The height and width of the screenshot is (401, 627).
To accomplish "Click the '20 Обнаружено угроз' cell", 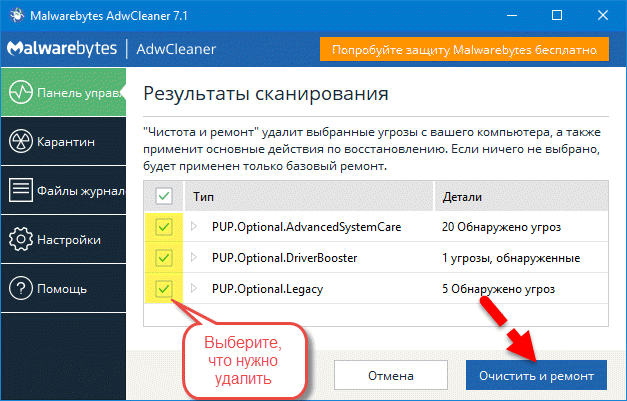I will tap(501, 227).
